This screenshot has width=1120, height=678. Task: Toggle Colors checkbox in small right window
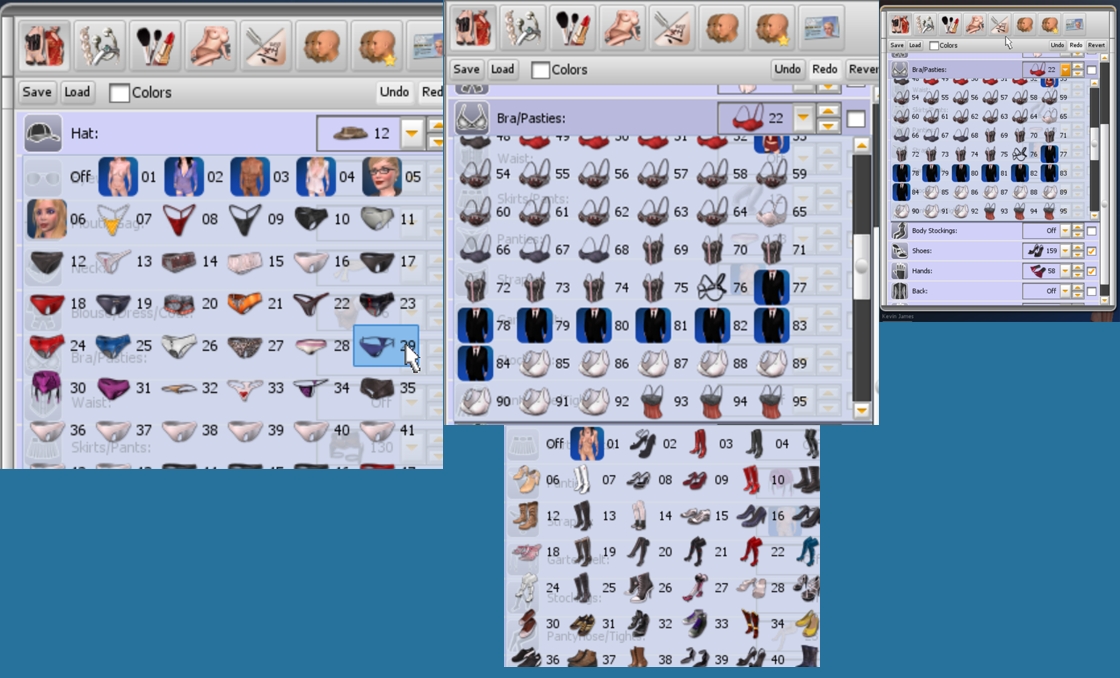tap(934, 45)
